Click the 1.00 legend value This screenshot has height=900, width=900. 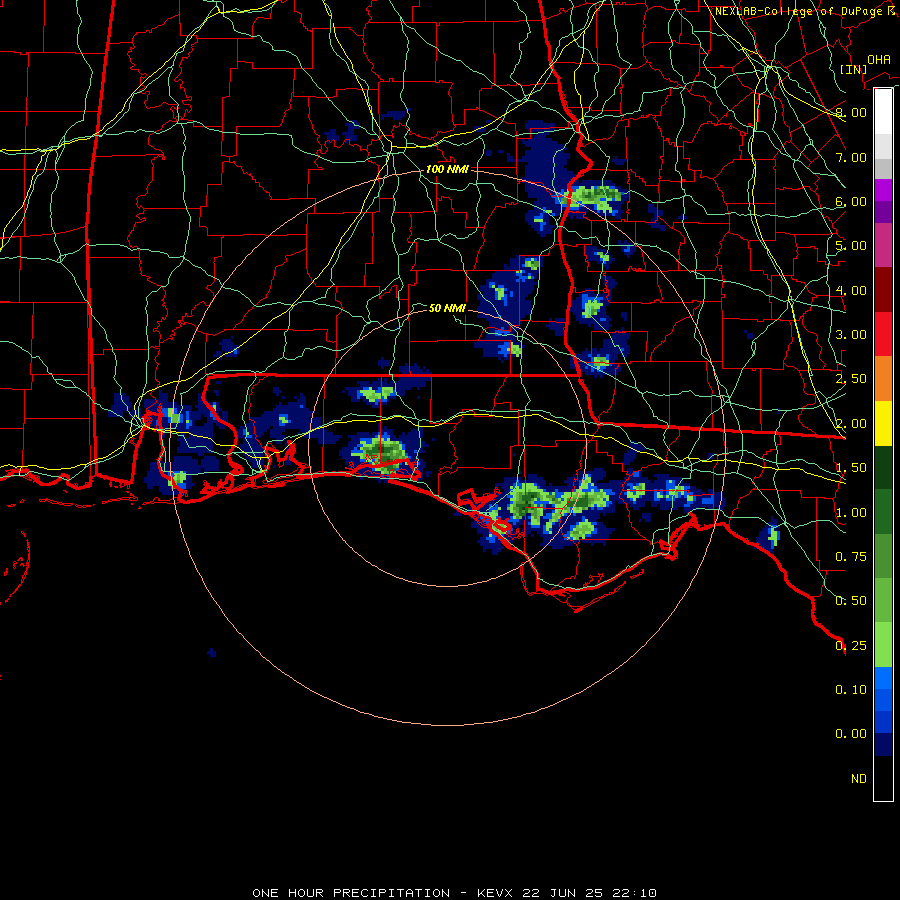pyautogui.click(x=851, y=513)
